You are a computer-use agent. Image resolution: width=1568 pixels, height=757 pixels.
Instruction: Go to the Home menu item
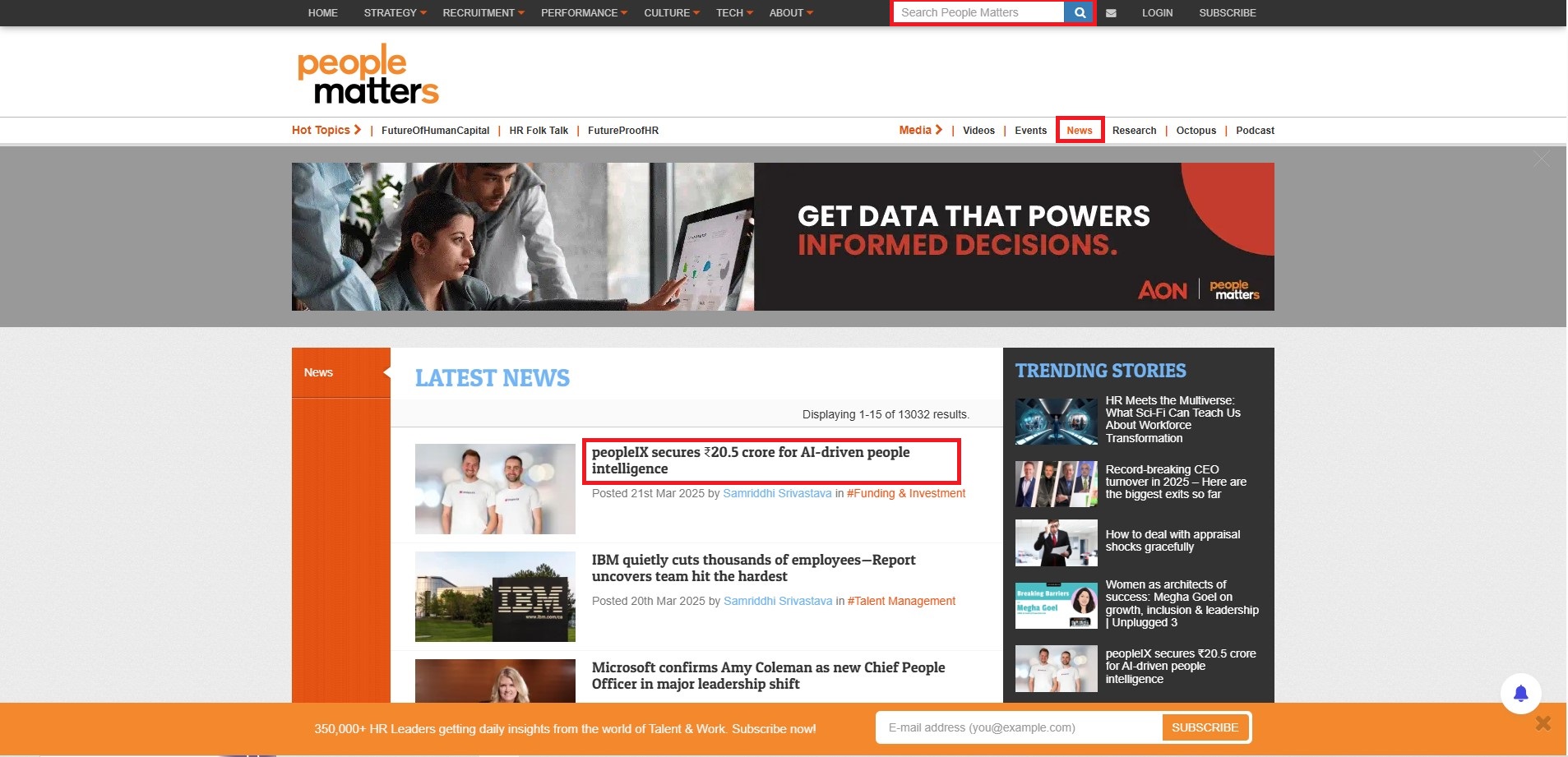click(322, 13)
